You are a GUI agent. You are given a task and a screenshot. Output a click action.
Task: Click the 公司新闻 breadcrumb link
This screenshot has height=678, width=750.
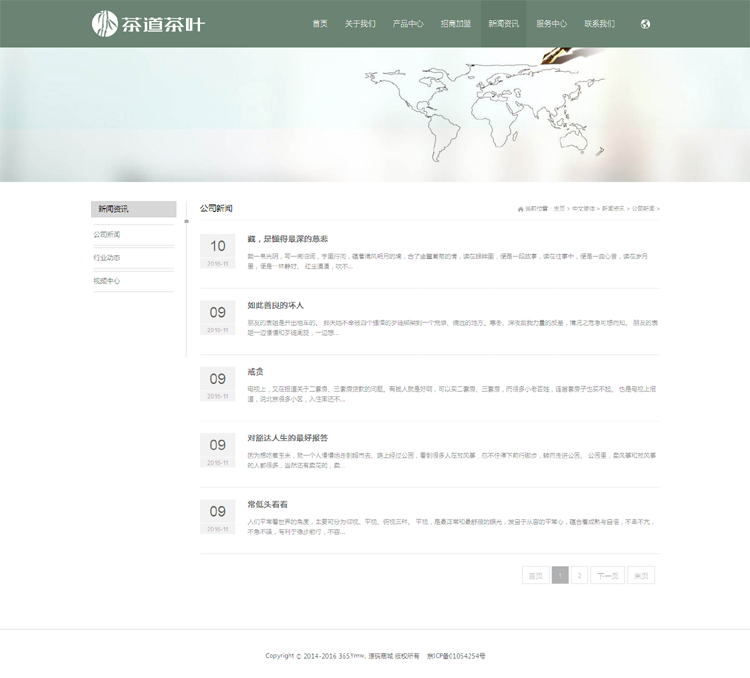pos(643,209)
